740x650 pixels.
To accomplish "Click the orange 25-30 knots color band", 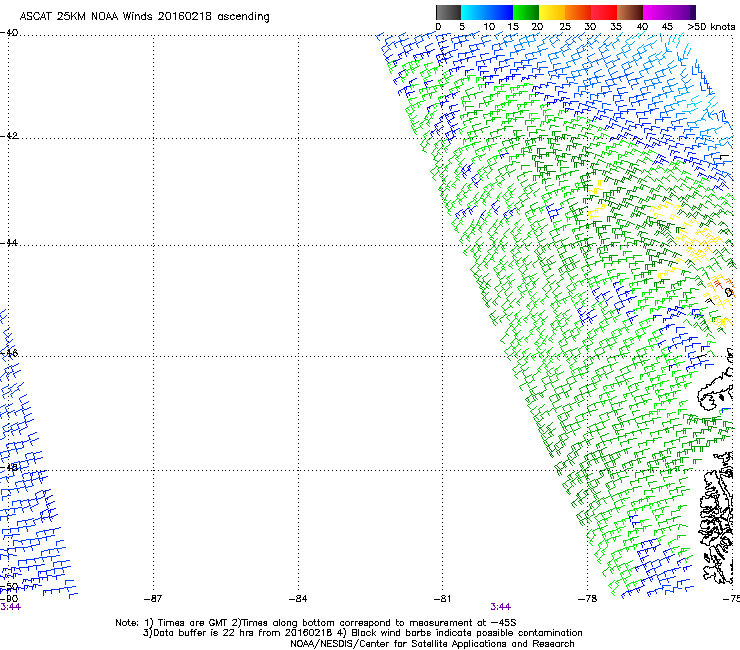I will pos(578,12).
